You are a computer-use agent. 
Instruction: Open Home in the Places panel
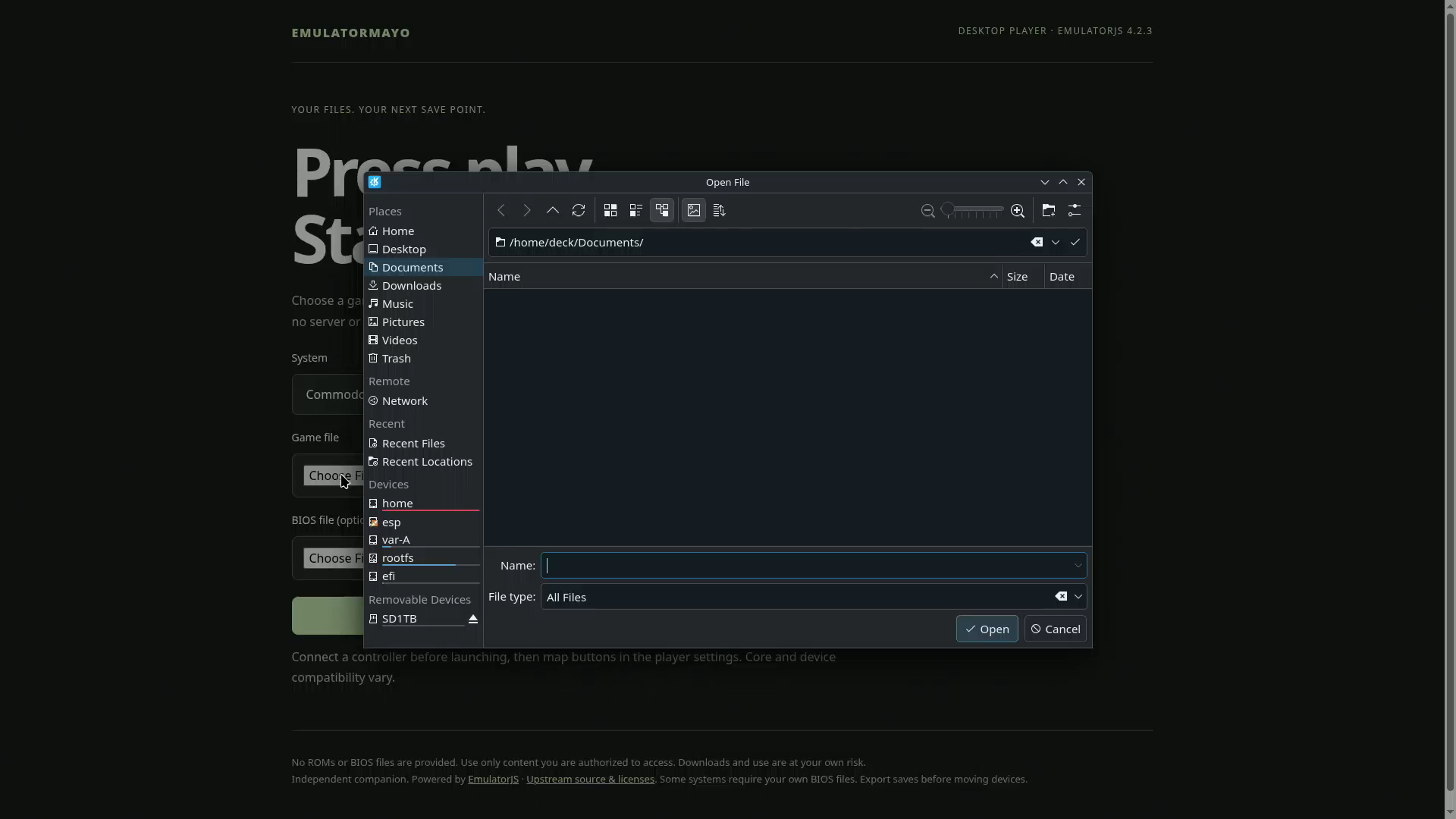[x=423, y=231]
